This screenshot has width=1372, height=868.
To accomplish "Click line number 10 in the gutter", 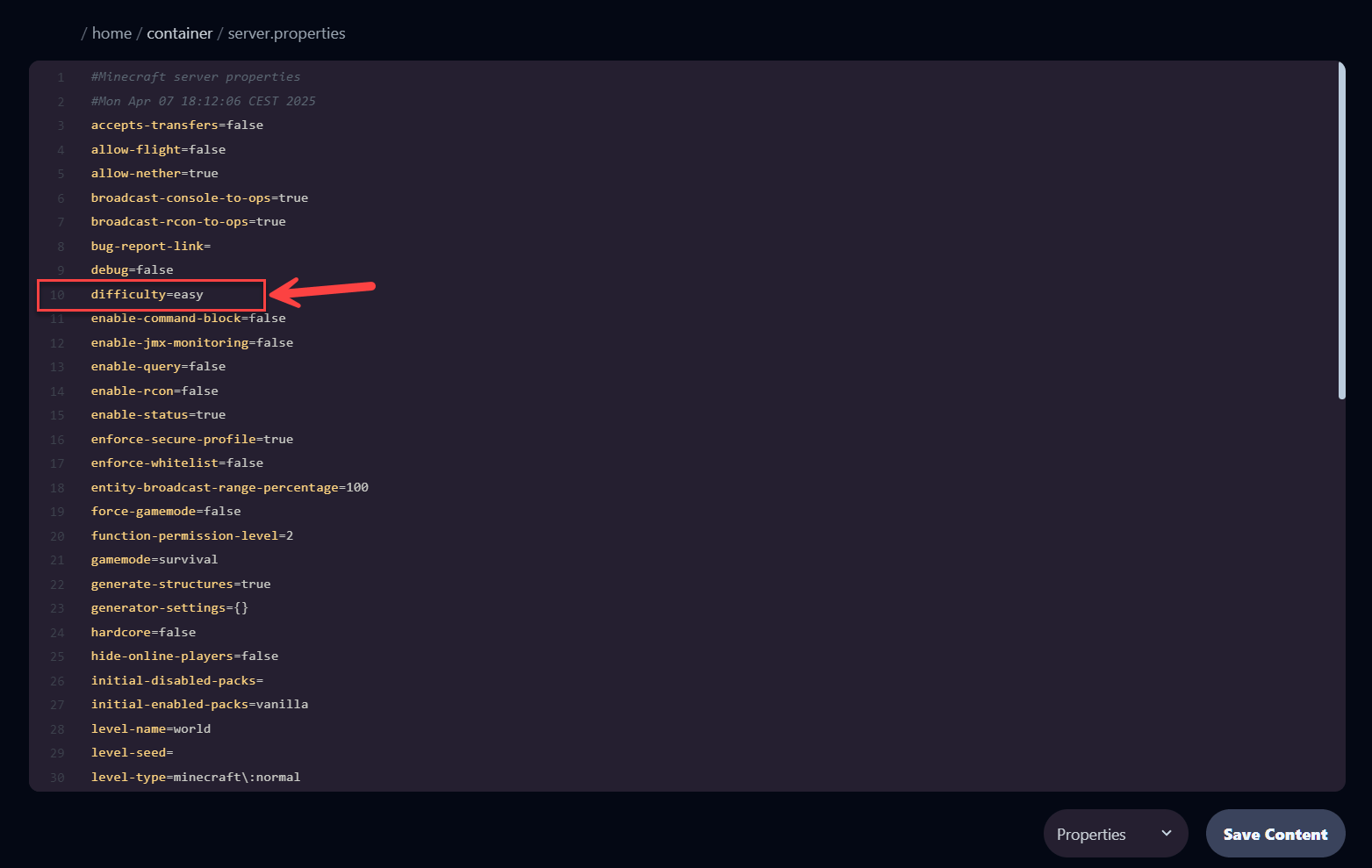I will 57,295.
